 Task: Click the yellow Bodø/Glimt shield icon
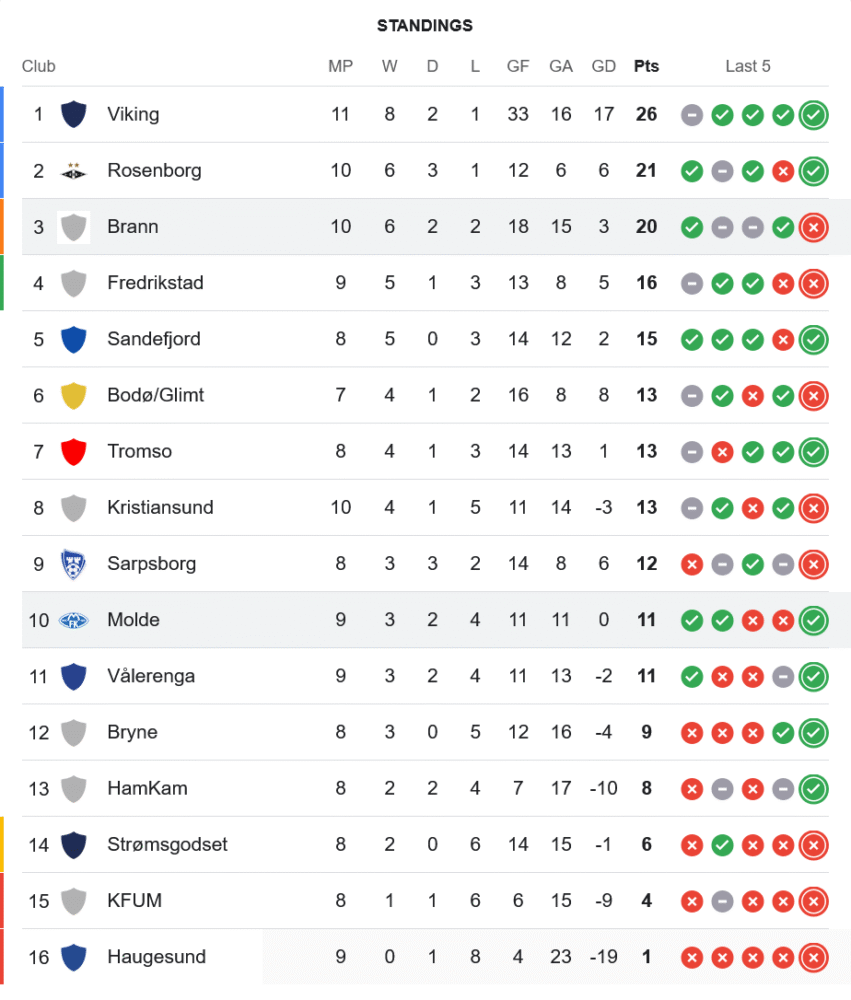point(73,395)
